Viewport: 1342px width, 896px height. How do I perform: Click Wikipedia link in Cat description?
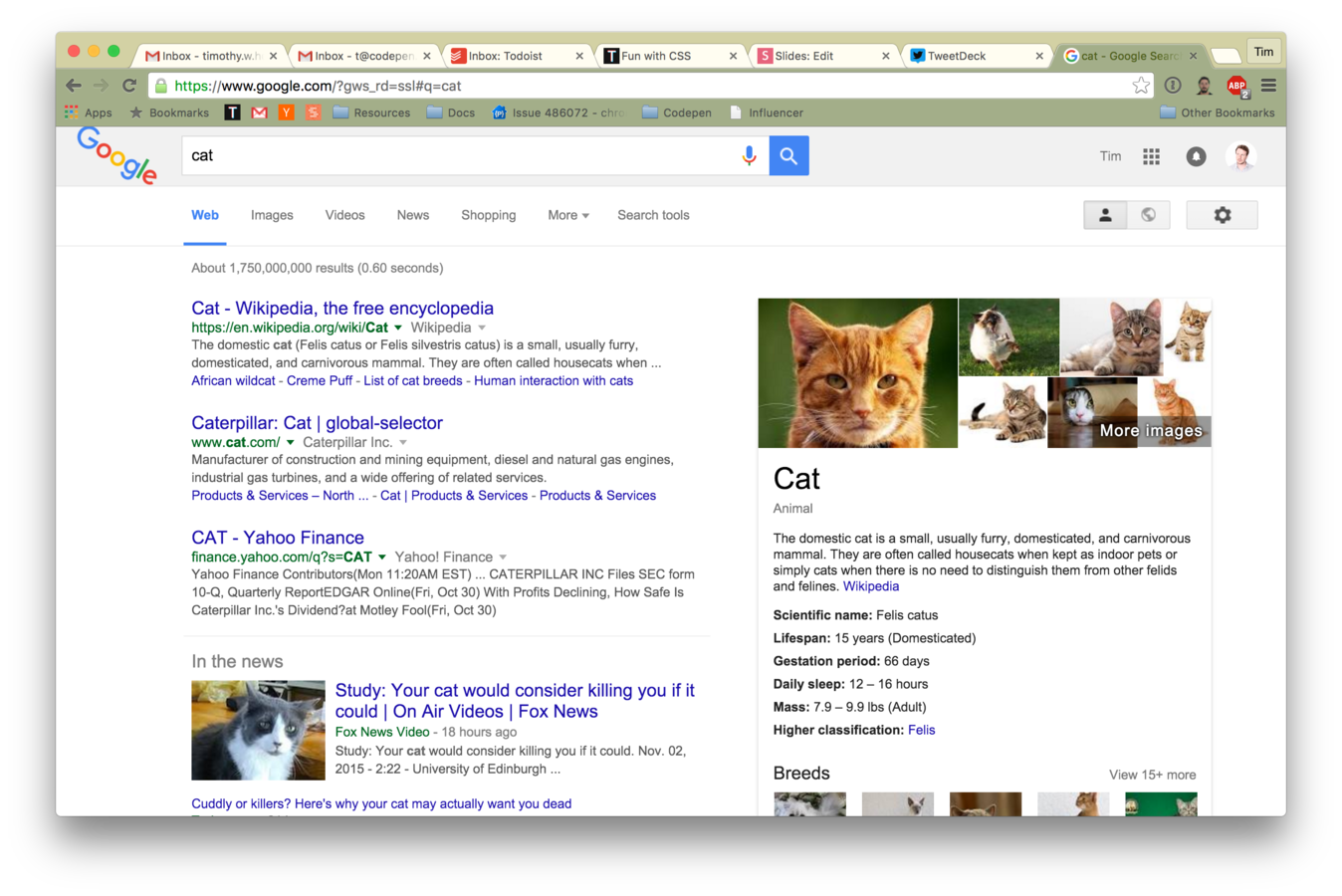(x=871, y=586)
